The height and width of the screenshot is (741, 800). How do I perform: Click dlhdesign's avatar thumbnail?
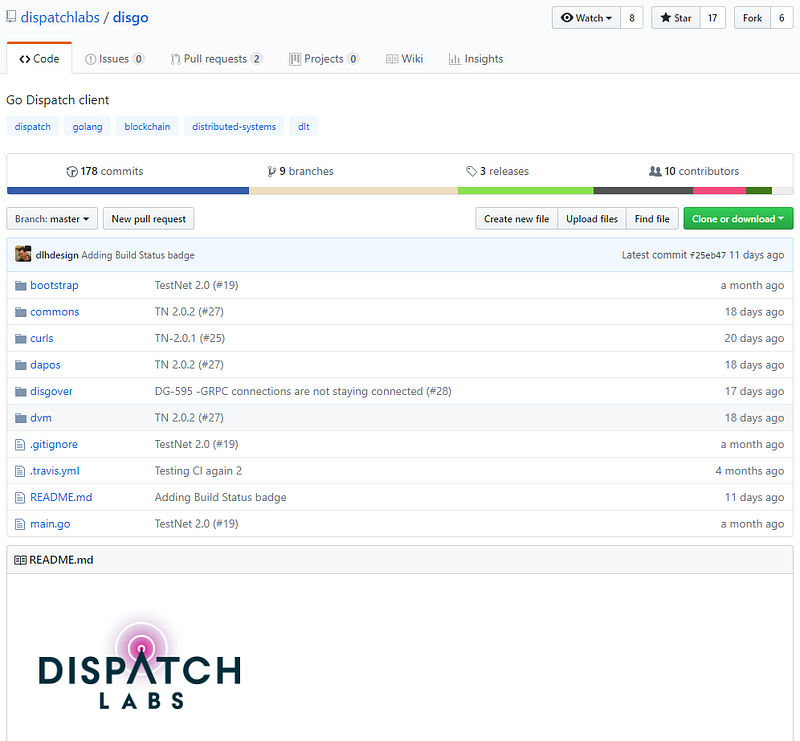click(23, 254)
